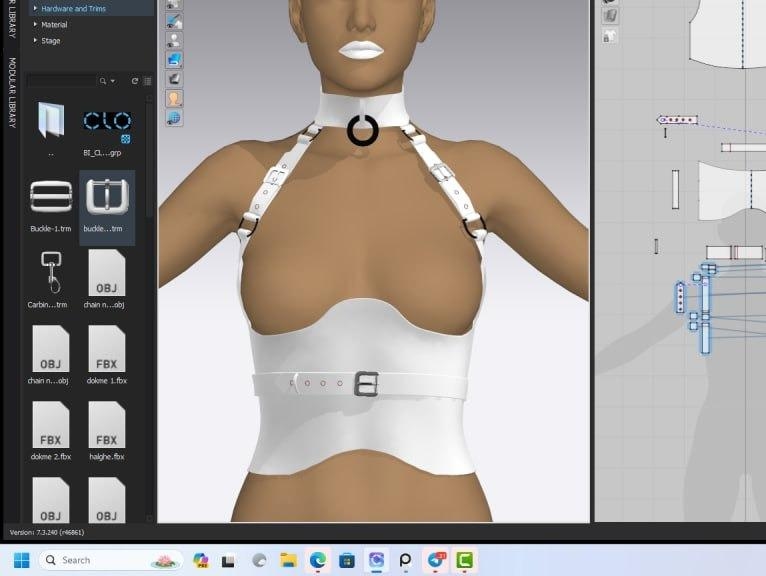The width and height of the screenshot is (766, 576).
Task: Open the parent folder icon
Action: click(51, 120)
